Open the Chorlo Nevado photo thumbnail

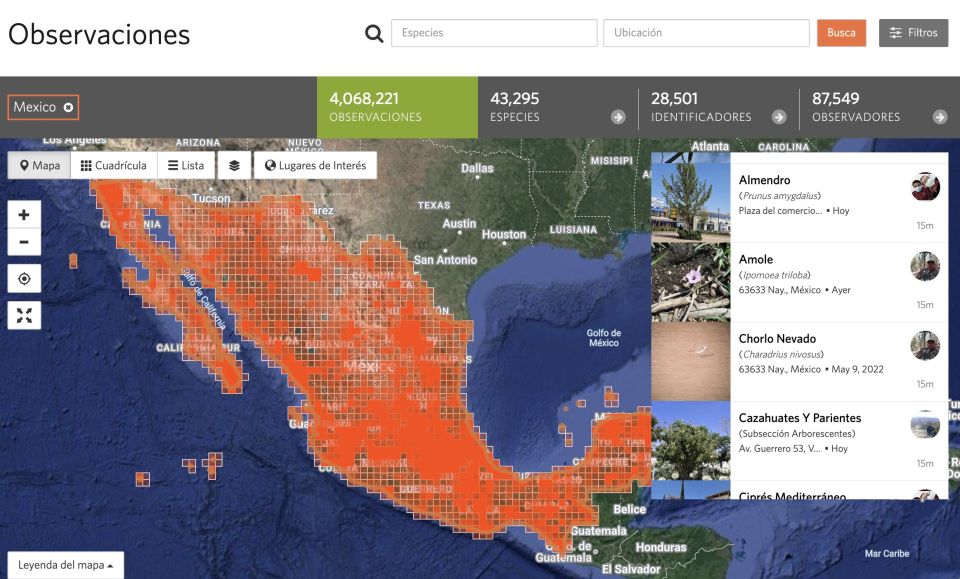click(x=691, y=362)
